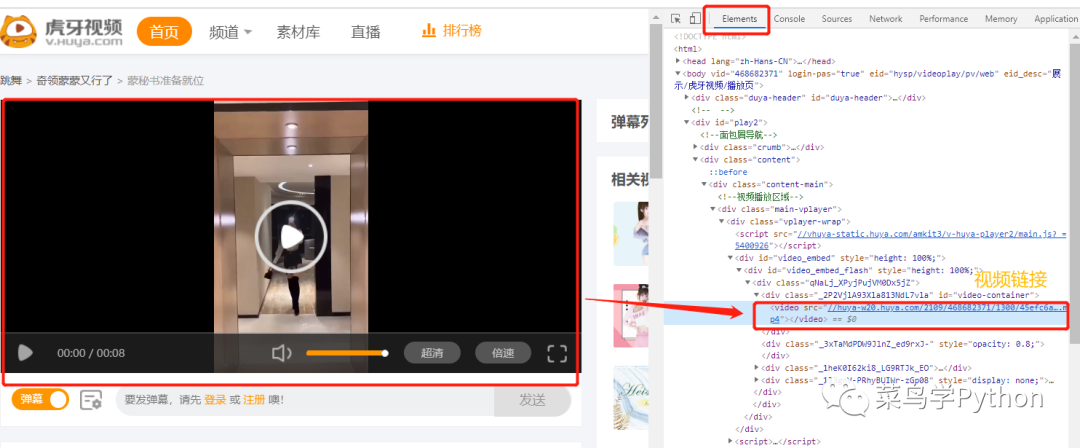
Task: Play video from the control bar
Action: pos(25,354)
